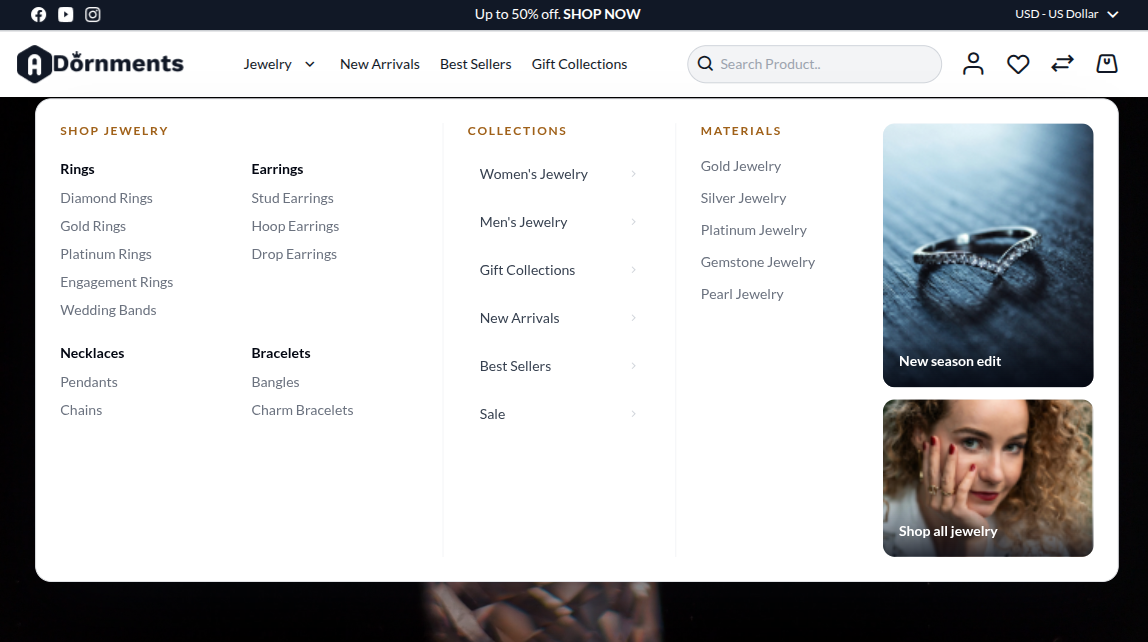Select Platinum Rings

pyautogui.click(x=106, y=254)
